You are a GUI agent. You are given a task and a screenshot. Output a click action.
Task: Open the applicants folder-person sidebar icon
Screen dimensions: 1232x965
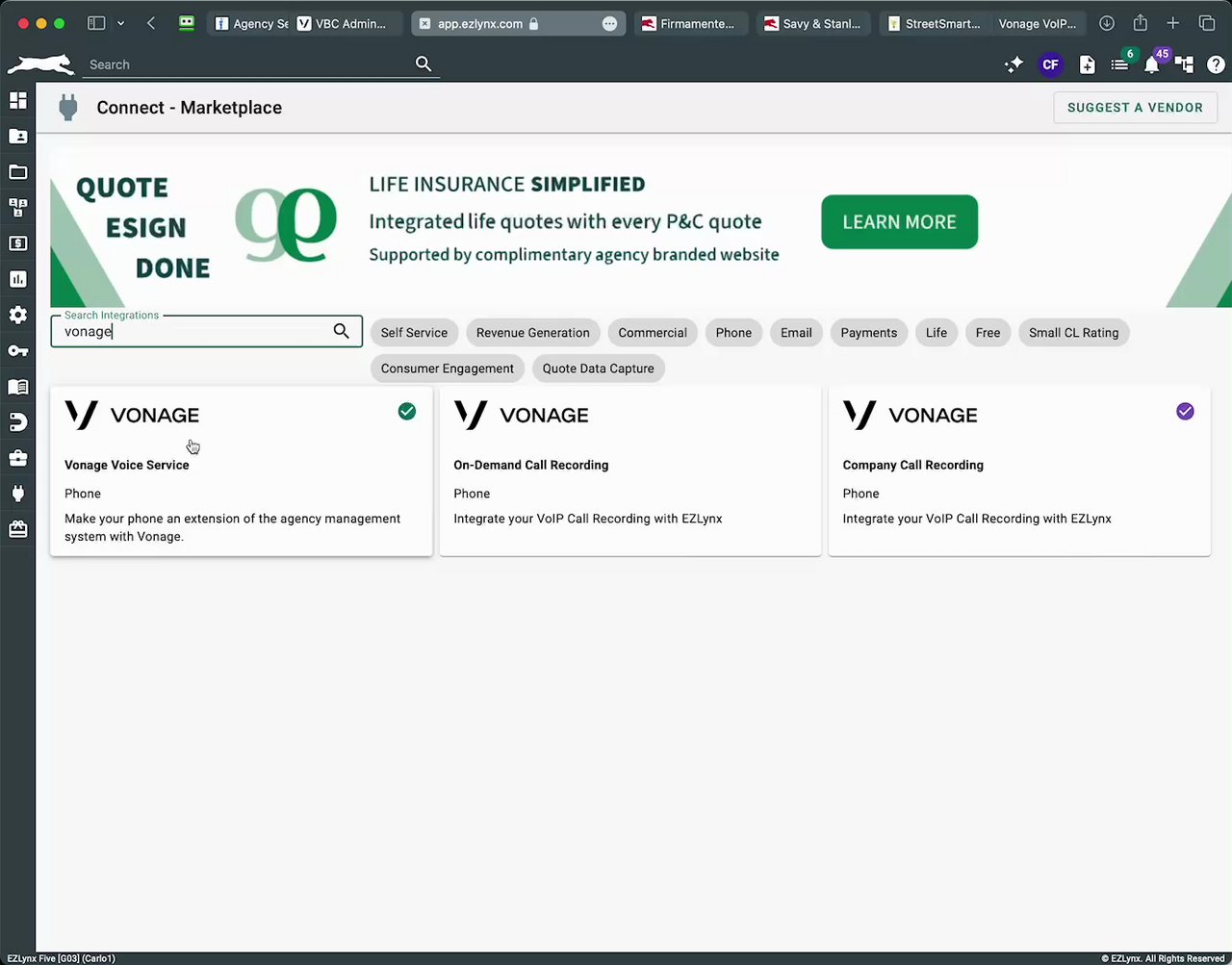(17, 136)
